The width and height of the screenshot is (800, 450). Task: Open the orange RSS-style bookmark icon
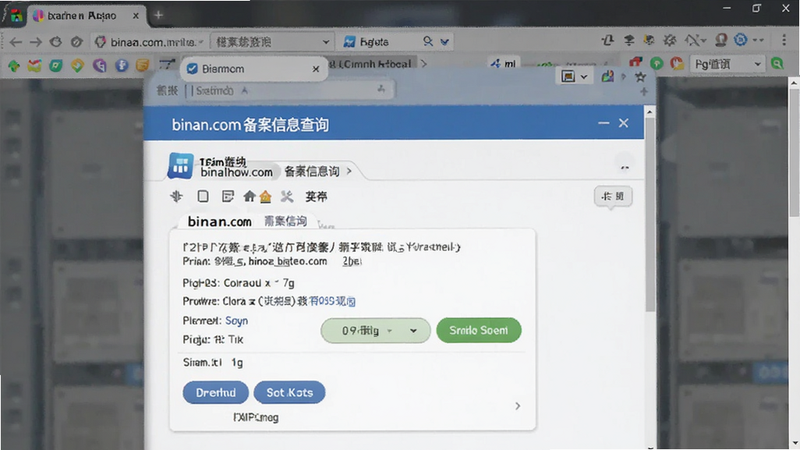pyautogui.click(x=142, y=65)
